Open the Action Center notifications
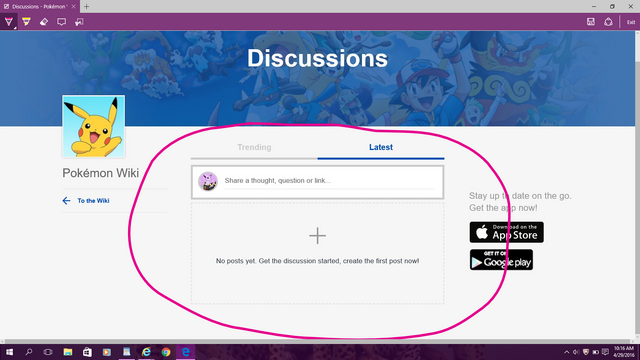 pos(605,352)
